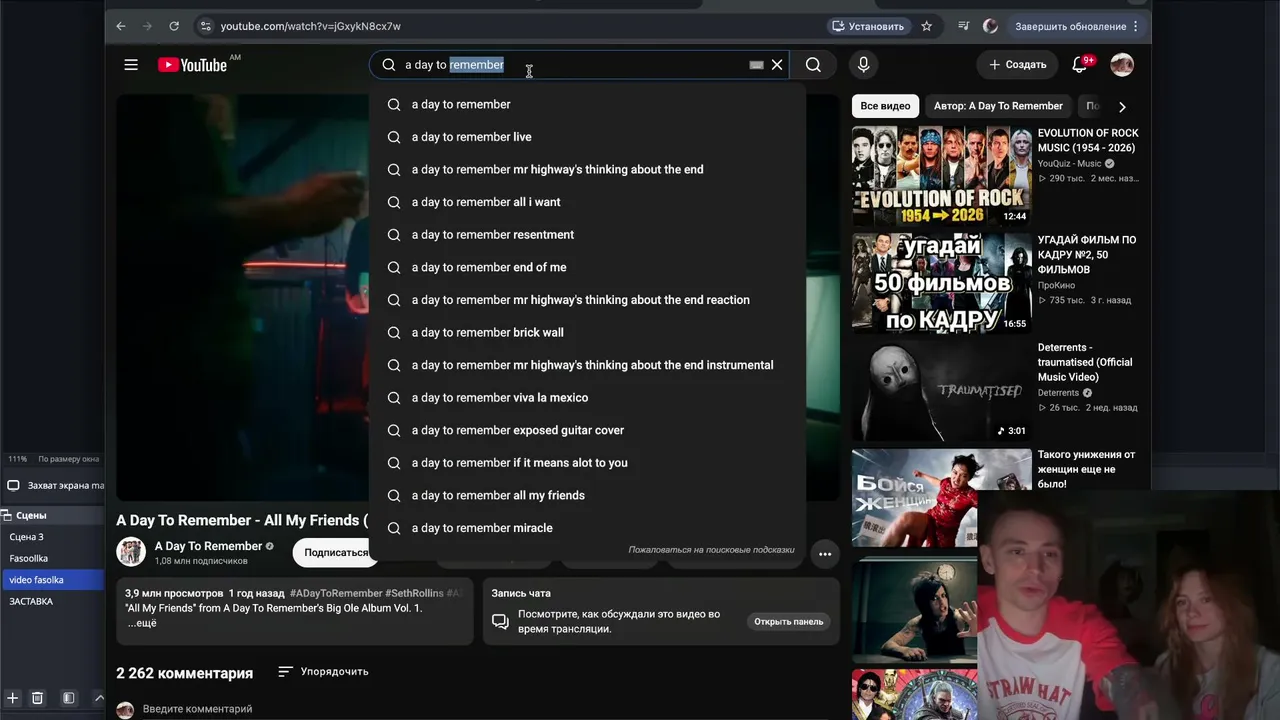
Task: Select suggestion ending in "the end instrumental"
Action: point(587,365)
